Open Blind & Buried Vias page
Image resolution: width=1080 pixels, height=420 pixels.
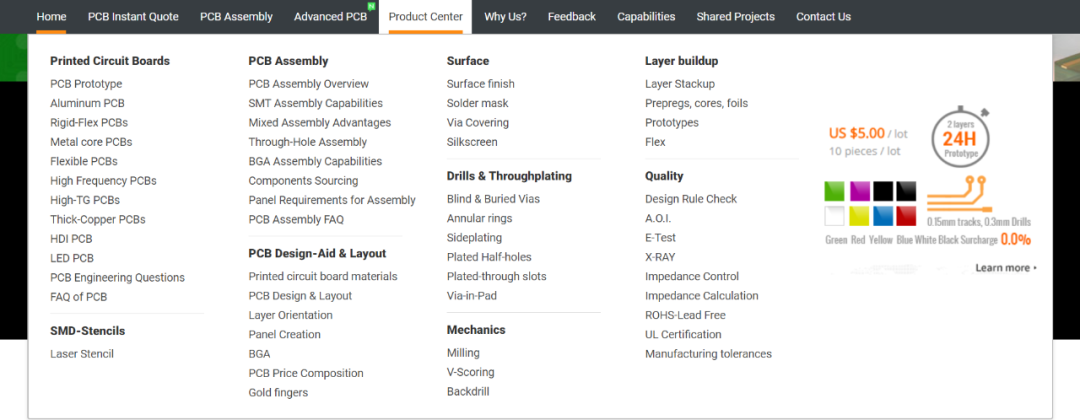tap(493, 199)
